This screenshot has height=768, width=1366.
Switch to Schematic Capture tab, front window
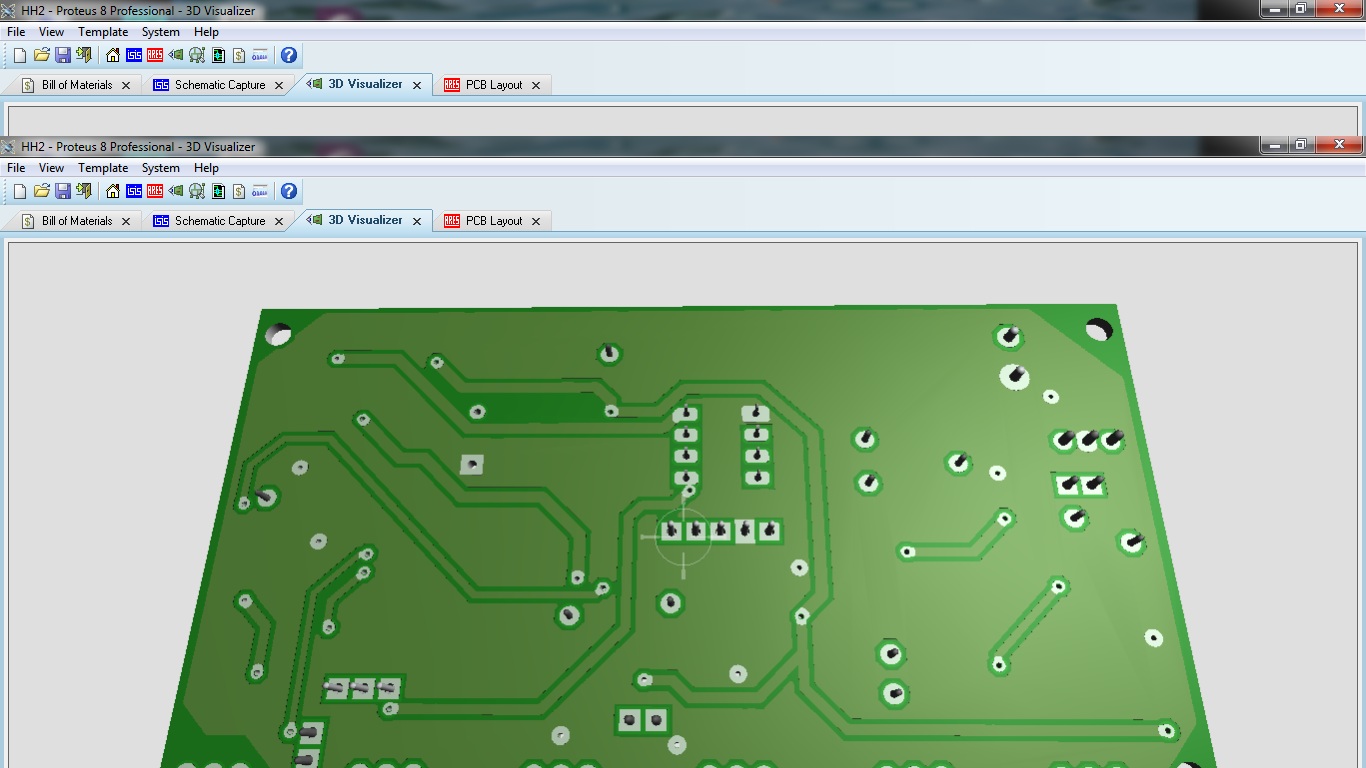[x=219, y=221]
